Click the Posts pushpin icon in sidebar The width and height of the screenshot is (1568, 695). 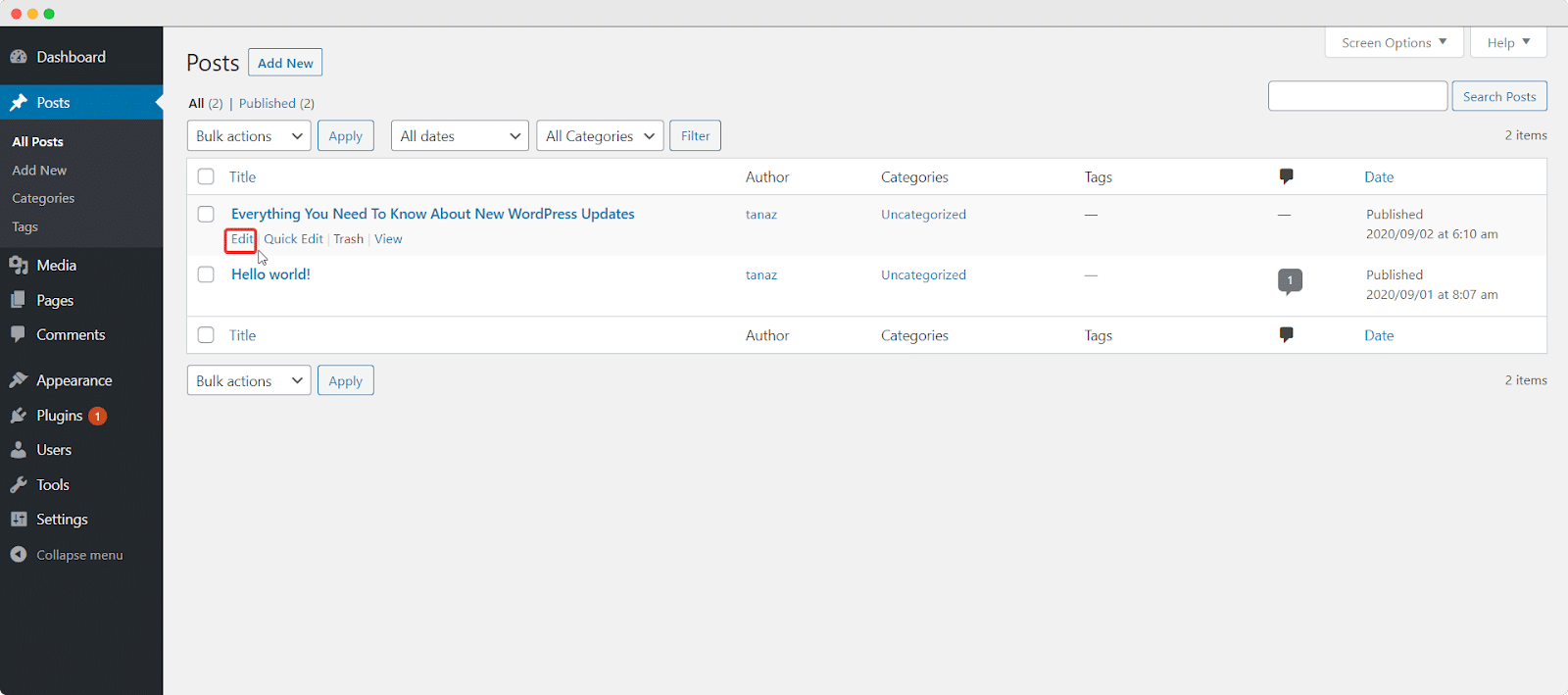point(19,103)
